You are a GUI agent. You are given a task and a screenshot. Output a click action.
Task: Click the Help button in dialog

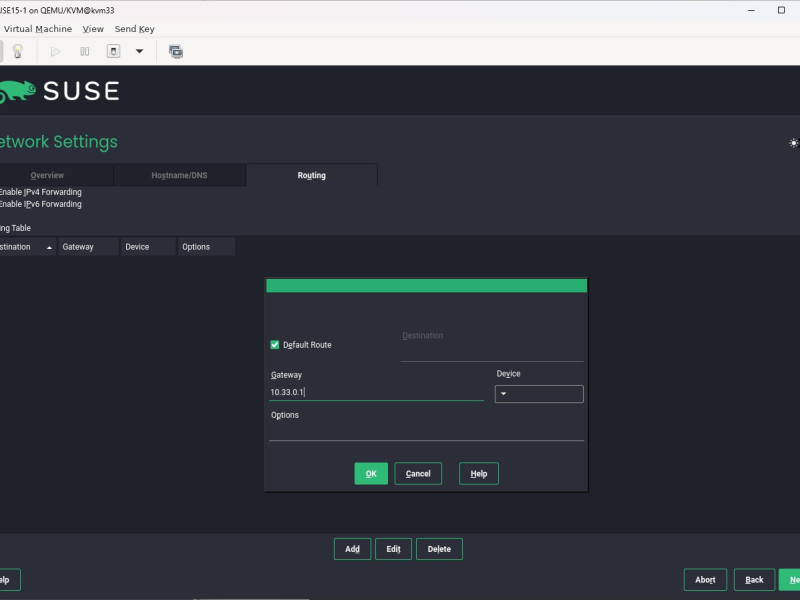click(x=479, y=474)
